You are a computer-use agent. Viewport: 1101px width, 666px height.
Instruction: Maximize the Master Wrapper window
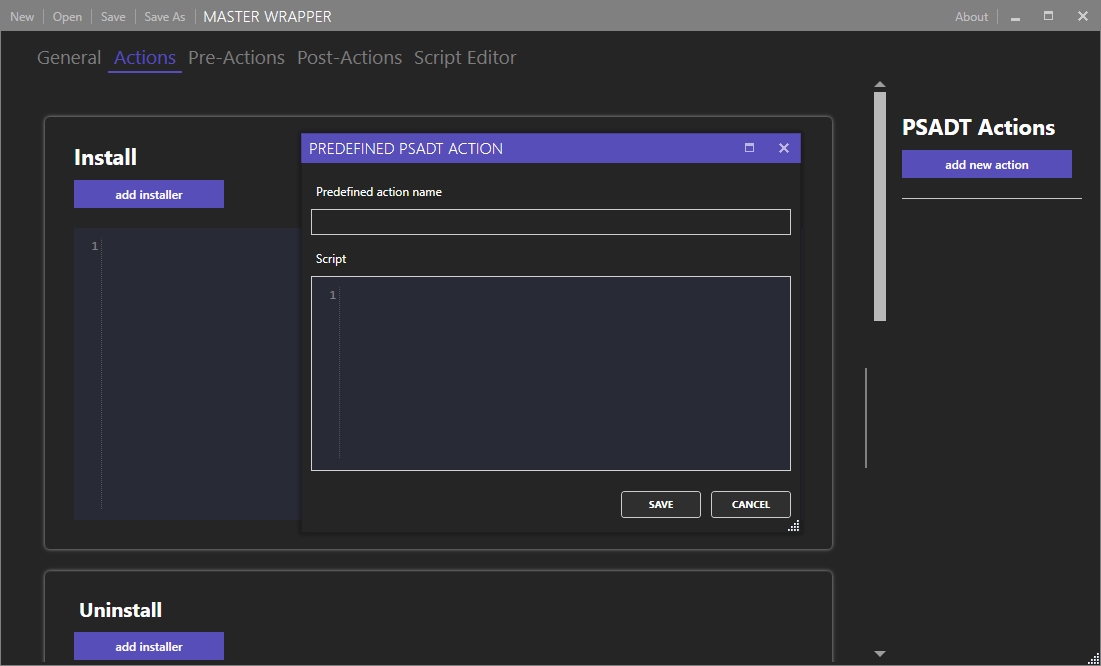(1048, 16)
